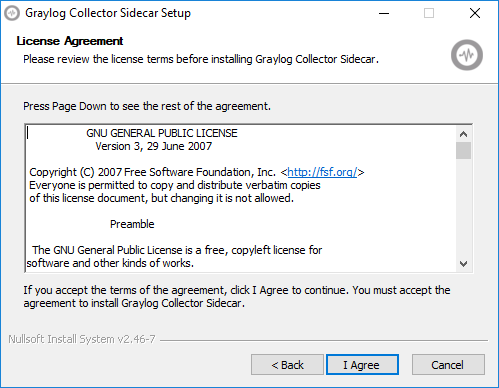Cancel the Graylog Sidecar setup

[x=448, y=365]
